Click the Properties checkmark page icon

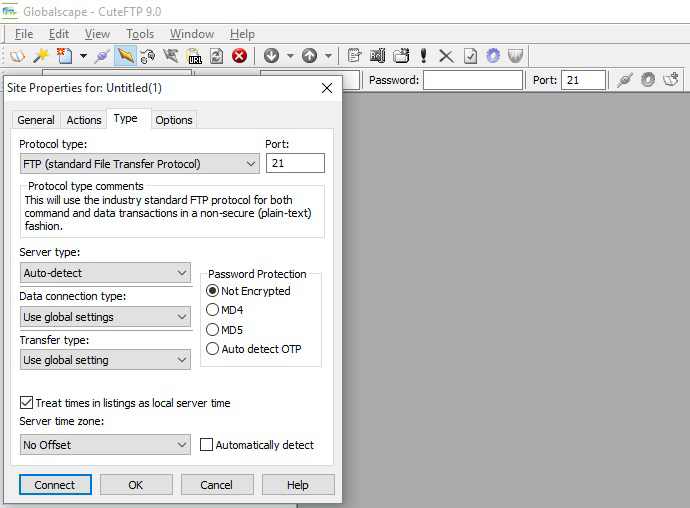[470, 56]
